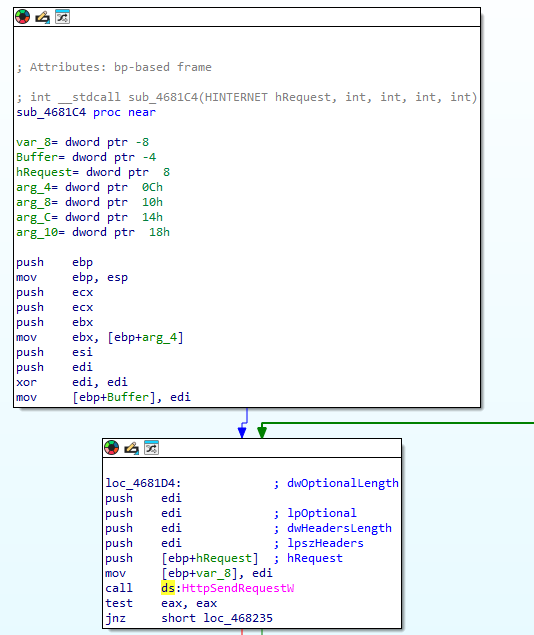Click the group nodes icon on loc_4681D4 block
Screen dimensions: 534x635
point(151,448)
